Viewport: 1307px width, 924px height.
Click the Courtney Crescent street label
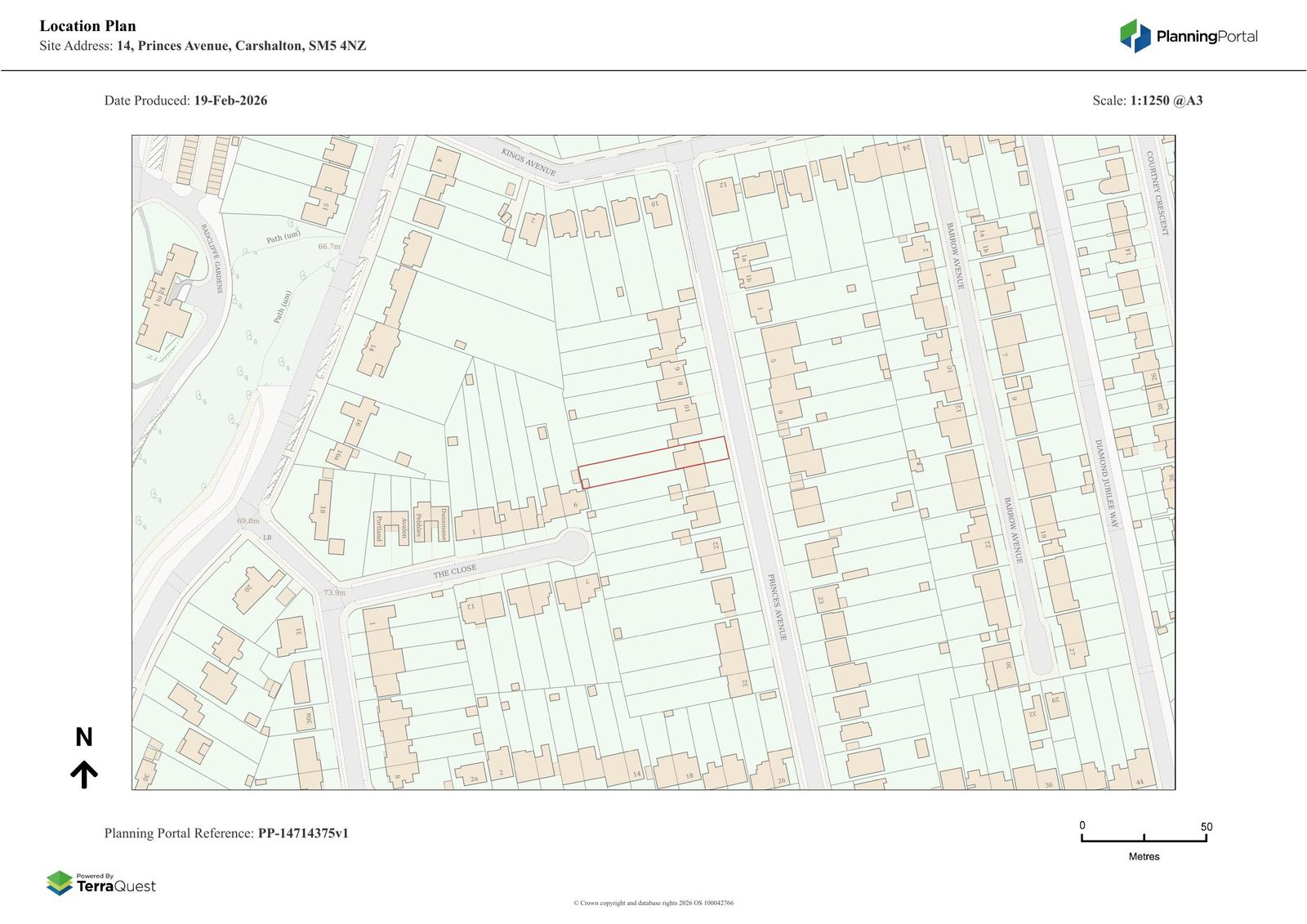(x=1158, y=193)
